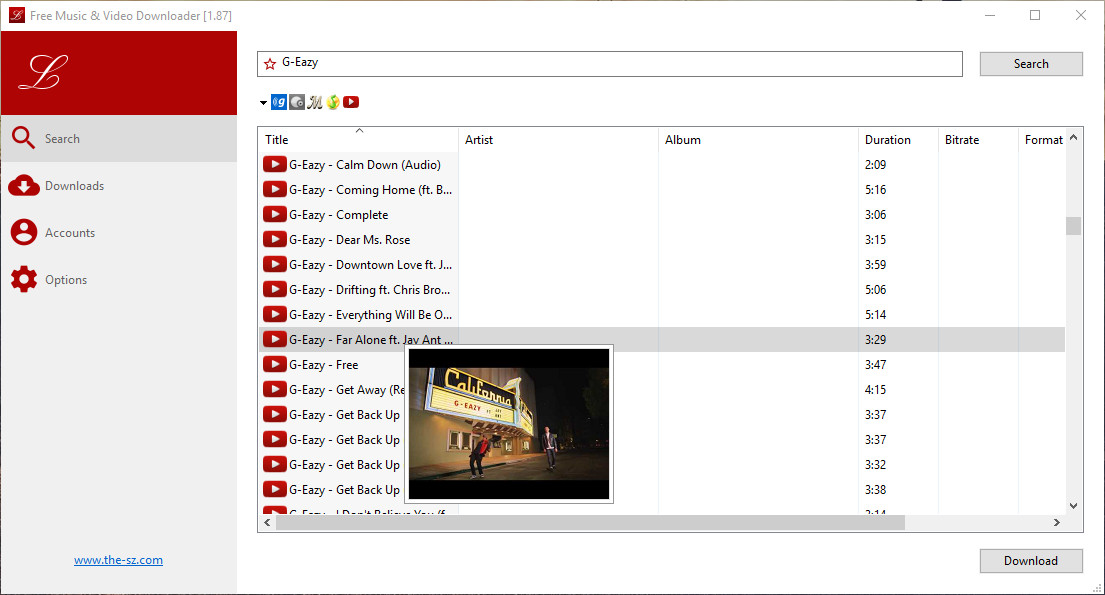The height and width of the screenshot is (595, 1105).
Task: Click YouTube icon of Drifting ft. Chris Bro... row
Action: click(x=275, y=289)
